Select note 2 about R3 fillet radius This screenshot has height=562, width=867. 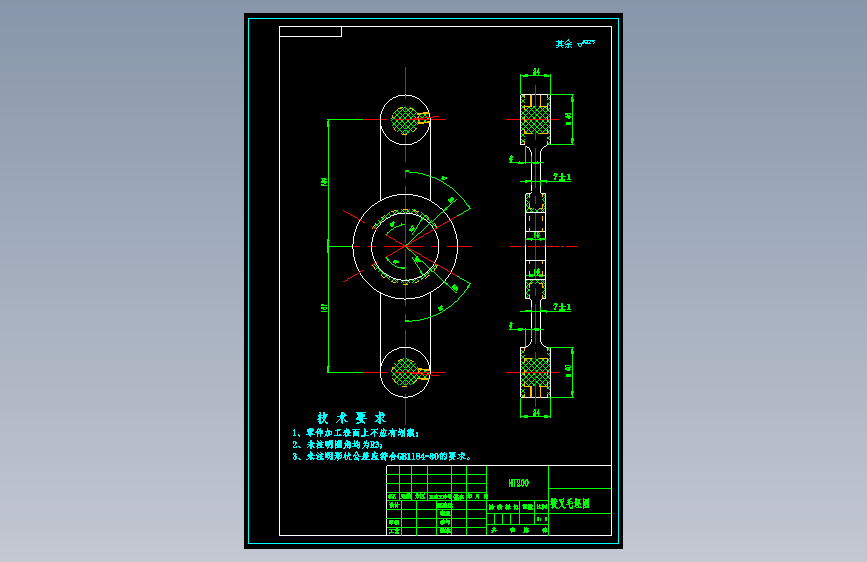pyautogui.click(x=337, y=444)
